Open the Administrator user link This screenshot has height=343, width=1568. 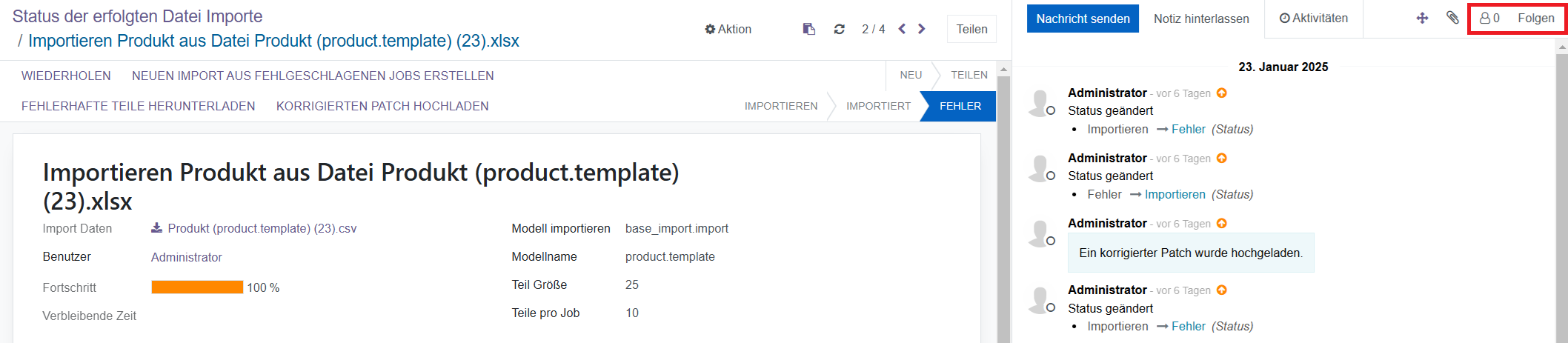click(186, 257)
